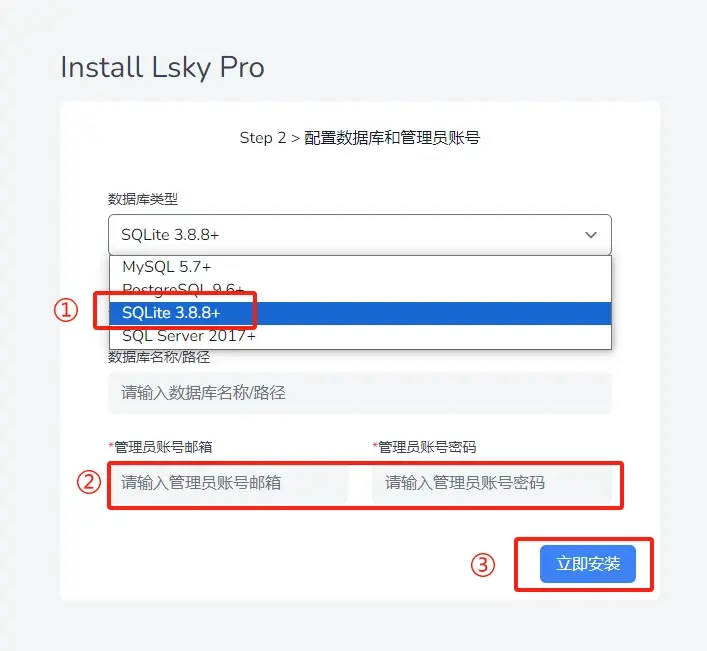Image resolution: width=707 pixels, height=651 pixels.
Task: Click the circled number ③ annotation
Action: [x=483, y=565]
